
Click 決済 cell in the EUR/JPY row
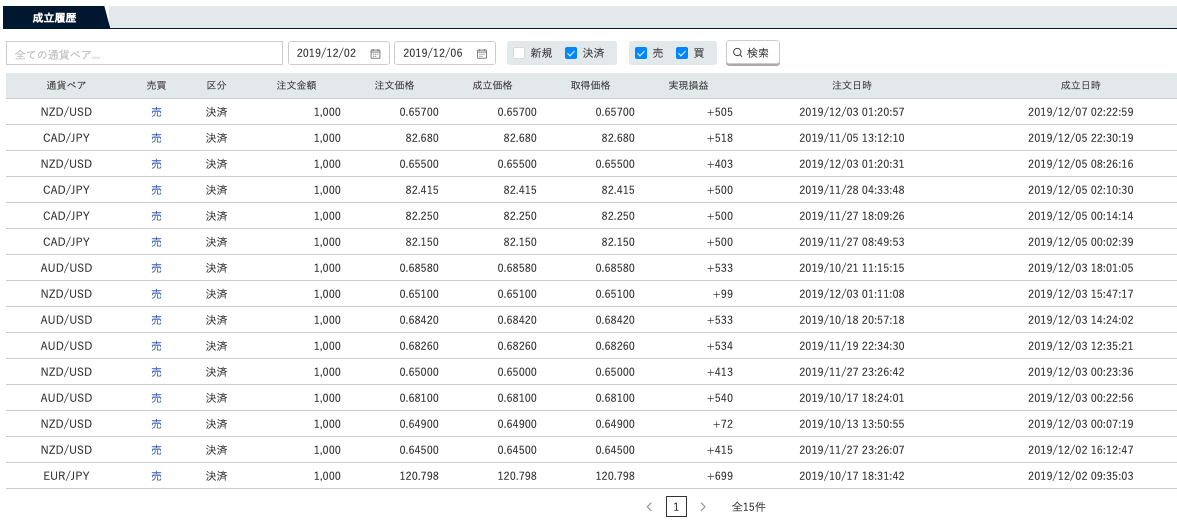coord(216,476)
